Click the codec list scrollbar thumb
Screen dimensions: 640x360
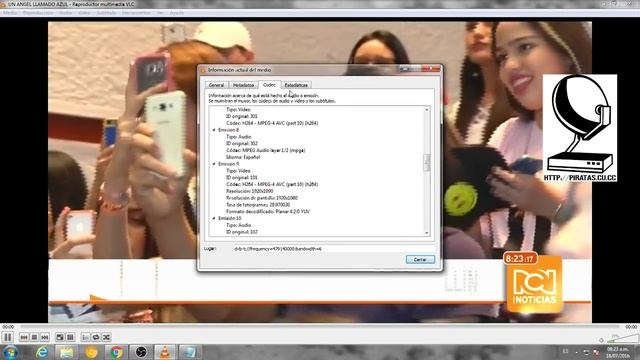click(x=427, y=163)
